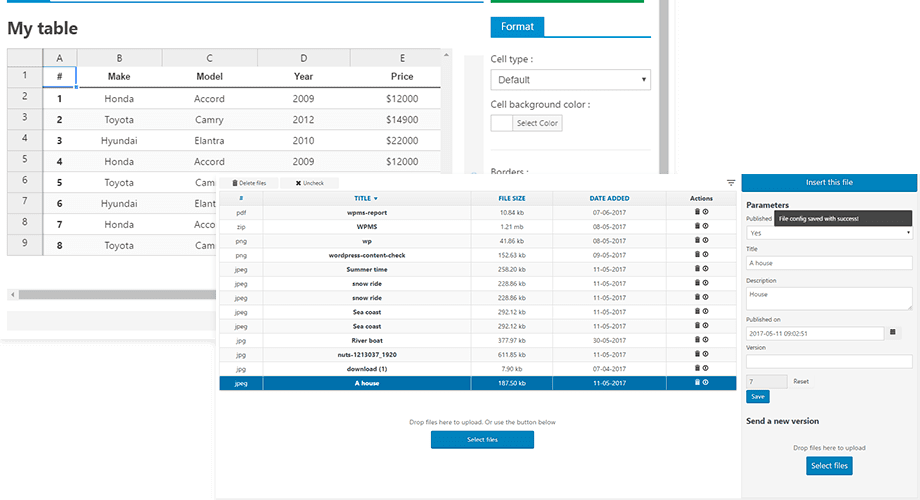Viewport: 920px width, 500px height.
Task: Sort file list by TITLE column
Action: pos(366,198)
